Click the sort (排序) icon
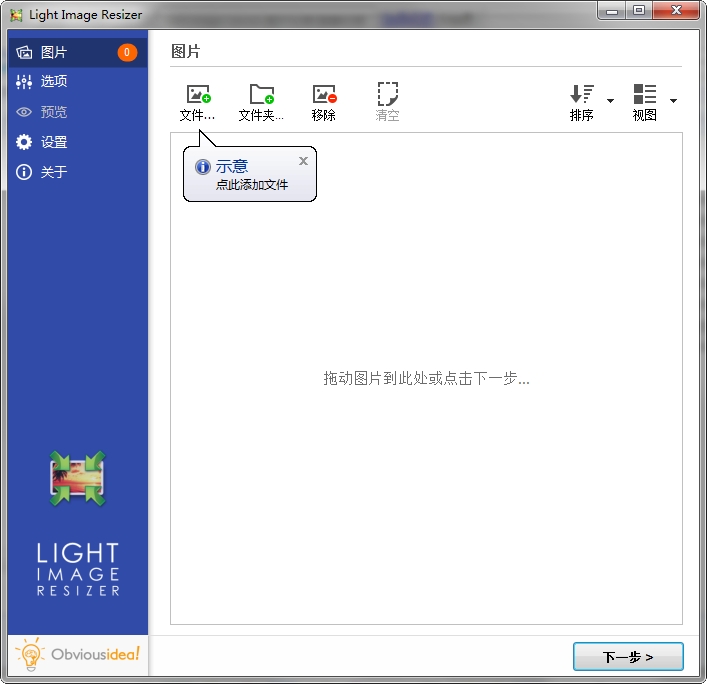The height and width of the screenshot is (684, 707). [582, 95]
